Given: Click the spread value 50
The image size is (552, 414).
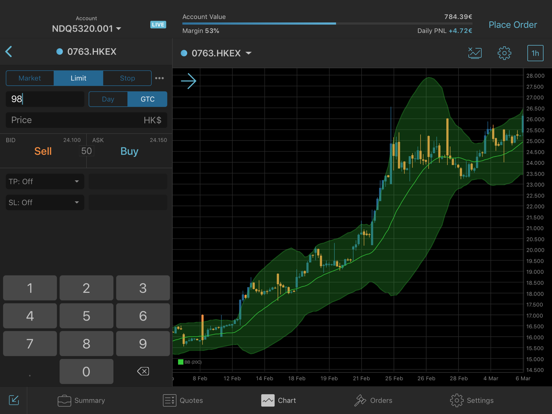Looking at the screenshot, I should coord(87,151).
